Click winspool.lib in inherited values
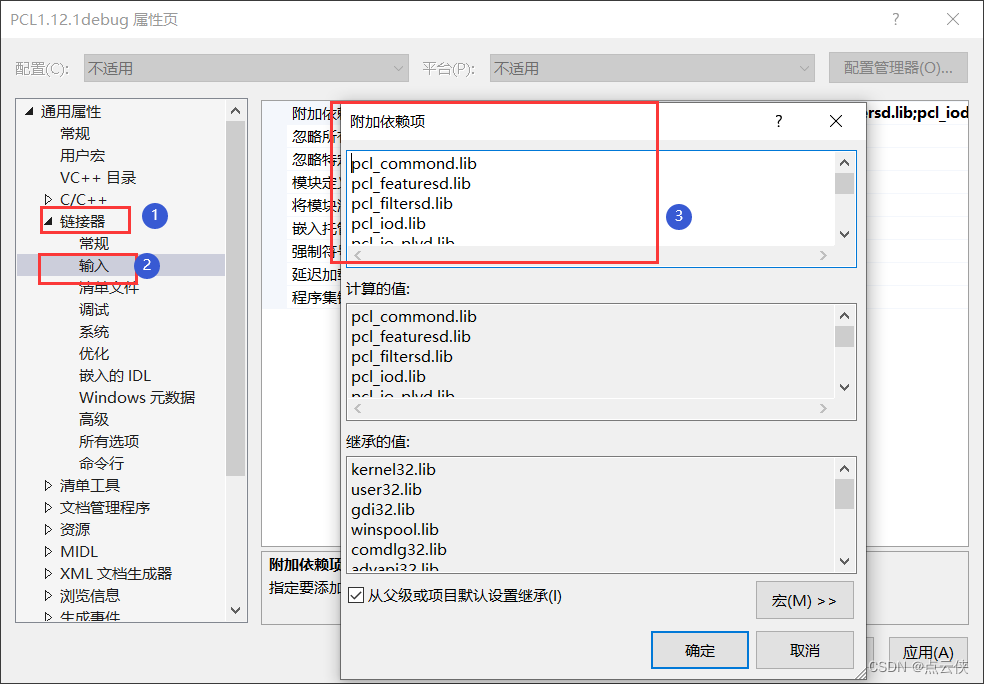 395,530
